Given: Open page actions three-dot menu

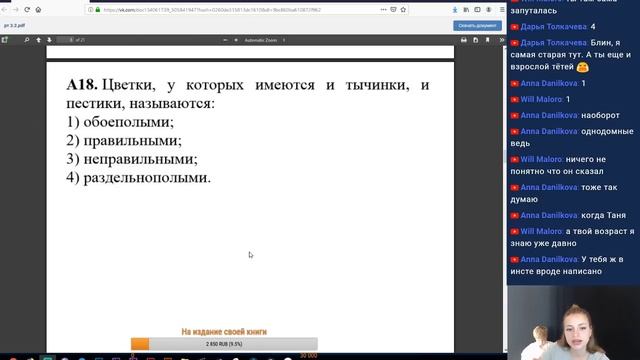Looking at the screenshot, I should pos(383,9).
